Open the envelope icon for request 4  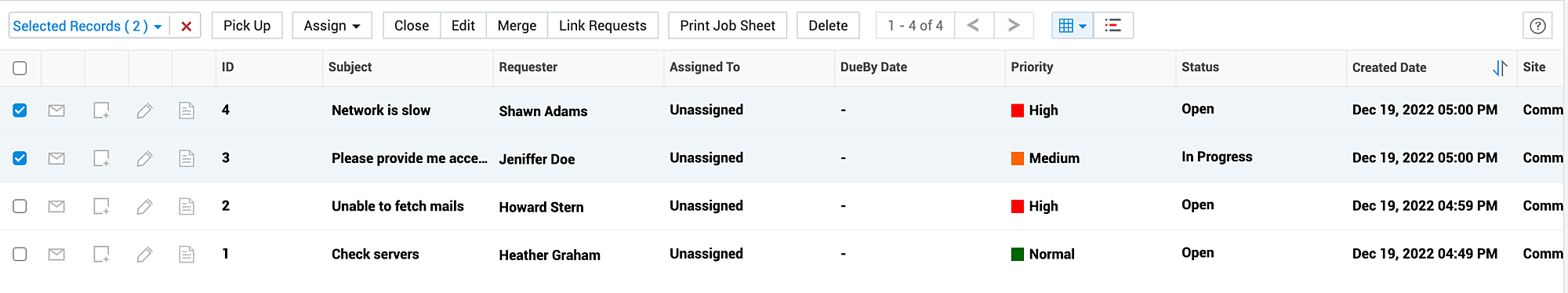click(56, 110)
